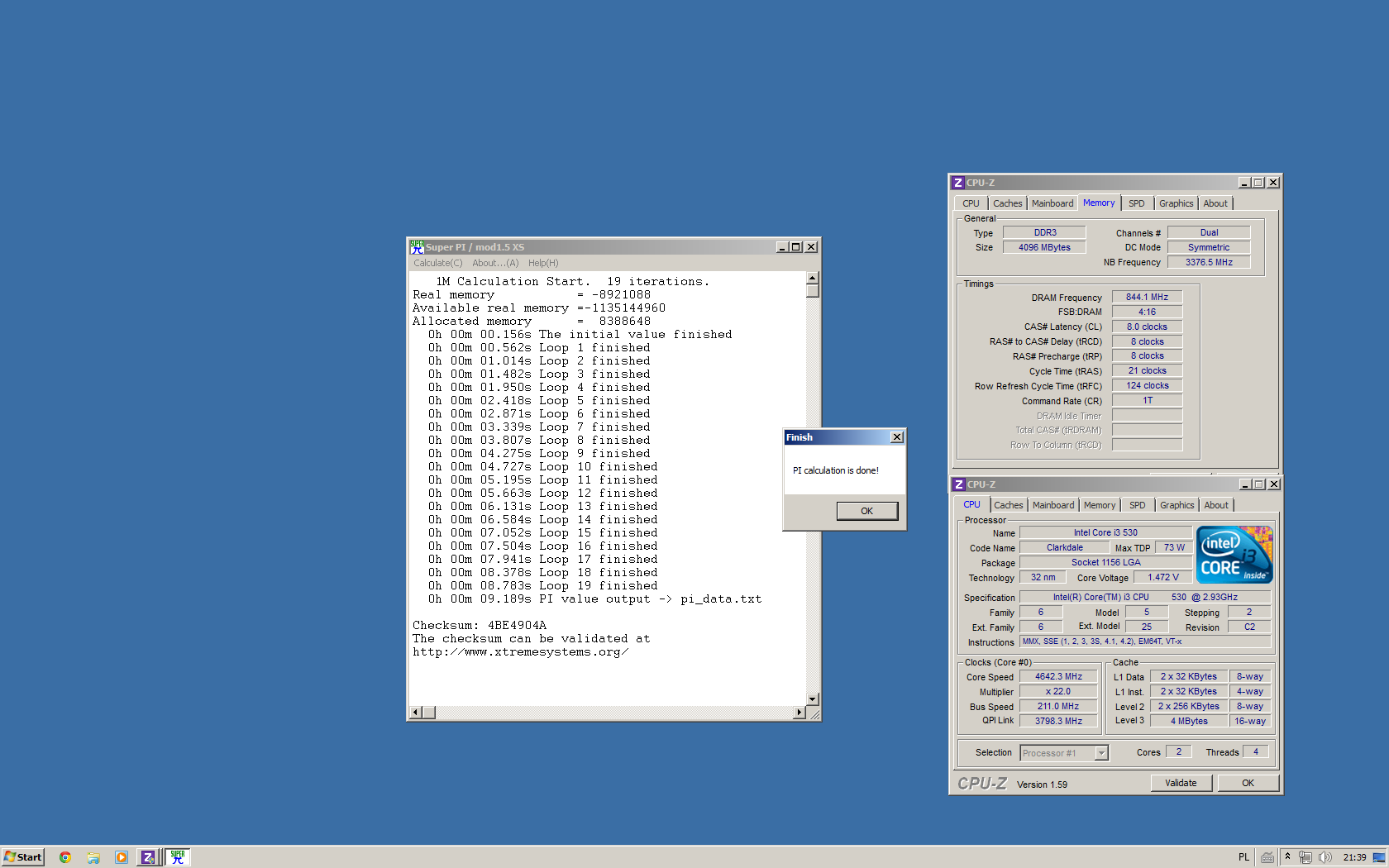Click the PL language indicator
The width and height of the screenshot is (1389, 868).
coord(1243,857)
